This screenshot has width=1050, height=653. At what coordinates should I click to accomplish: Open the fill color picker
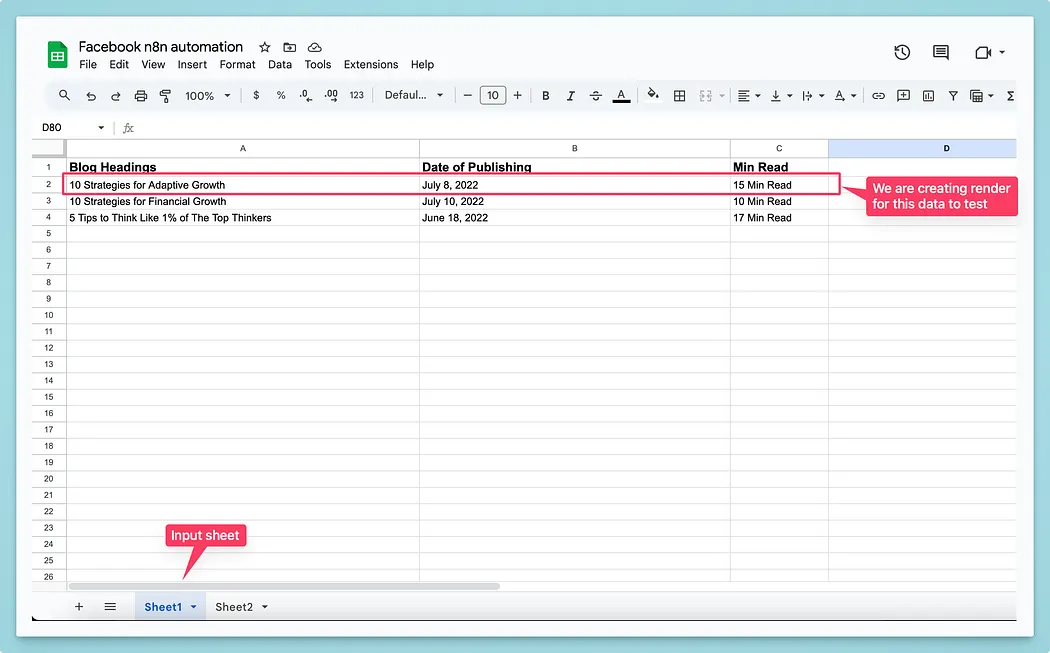point(653,94)
